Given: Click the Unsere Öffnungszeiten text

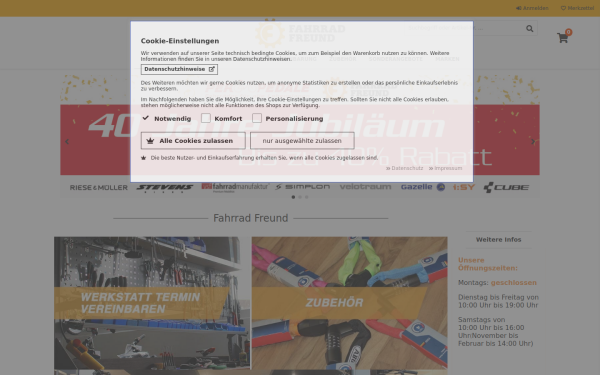Looking at the screenshot, I should [488, 264].
